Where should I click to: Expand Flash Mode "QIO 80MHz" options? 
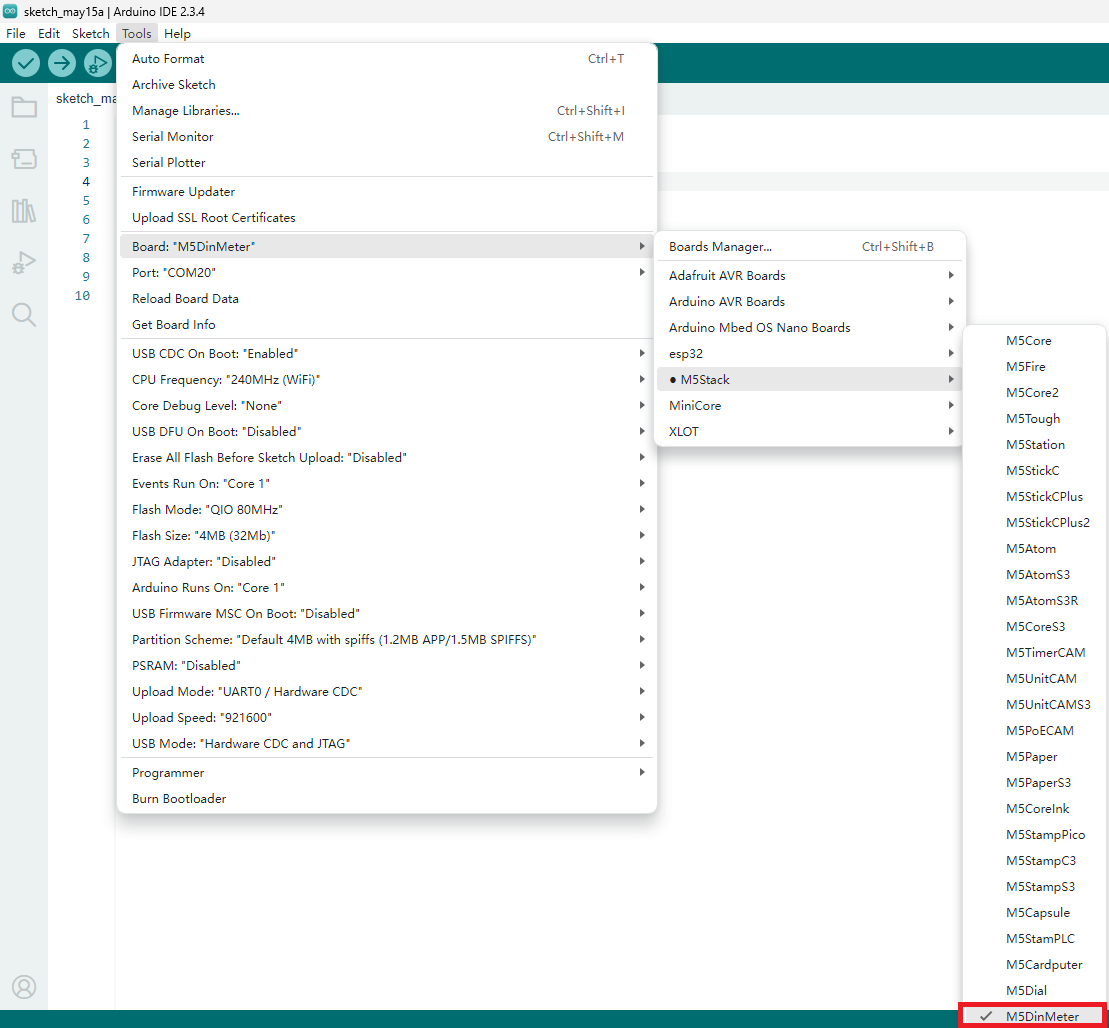[387, 509]
